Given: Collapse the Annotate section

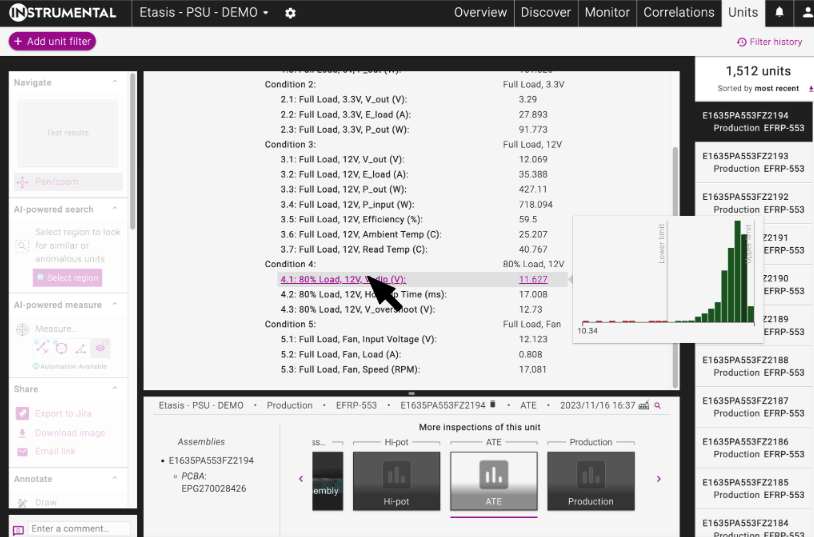Looking at the screenshot, I should point(115,478).
